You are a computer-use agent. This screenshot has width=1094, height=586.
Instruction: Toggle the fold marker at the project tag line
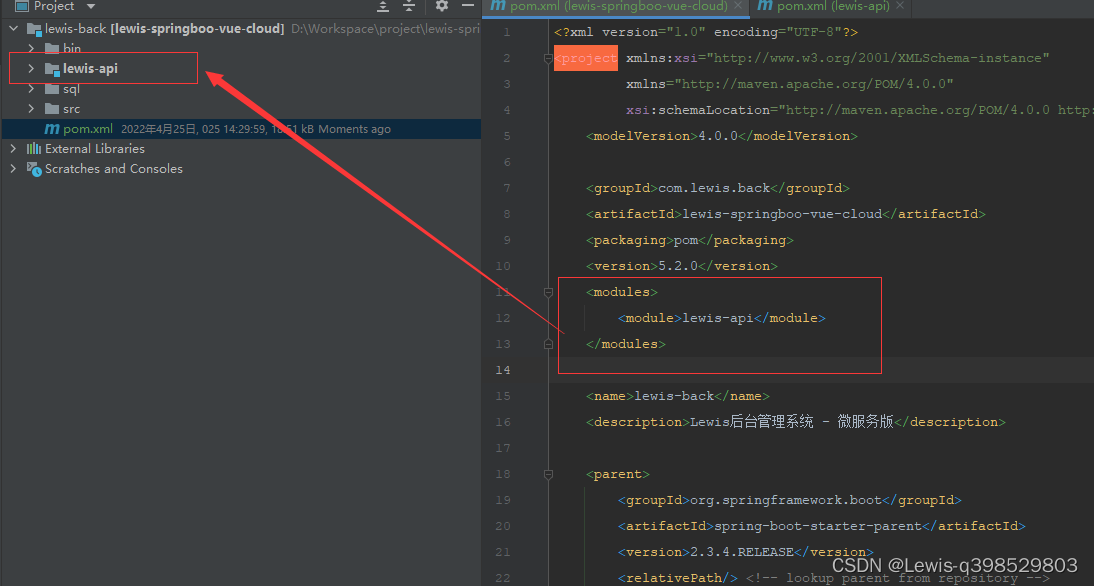pyautogui.click(x=548, y=59)
